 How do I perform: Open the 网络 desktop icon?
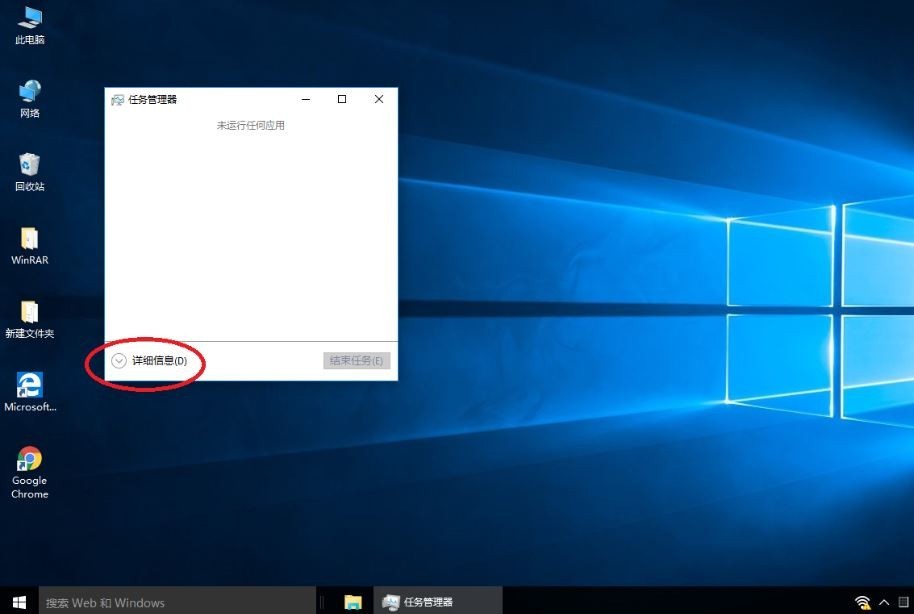point(28,96)
